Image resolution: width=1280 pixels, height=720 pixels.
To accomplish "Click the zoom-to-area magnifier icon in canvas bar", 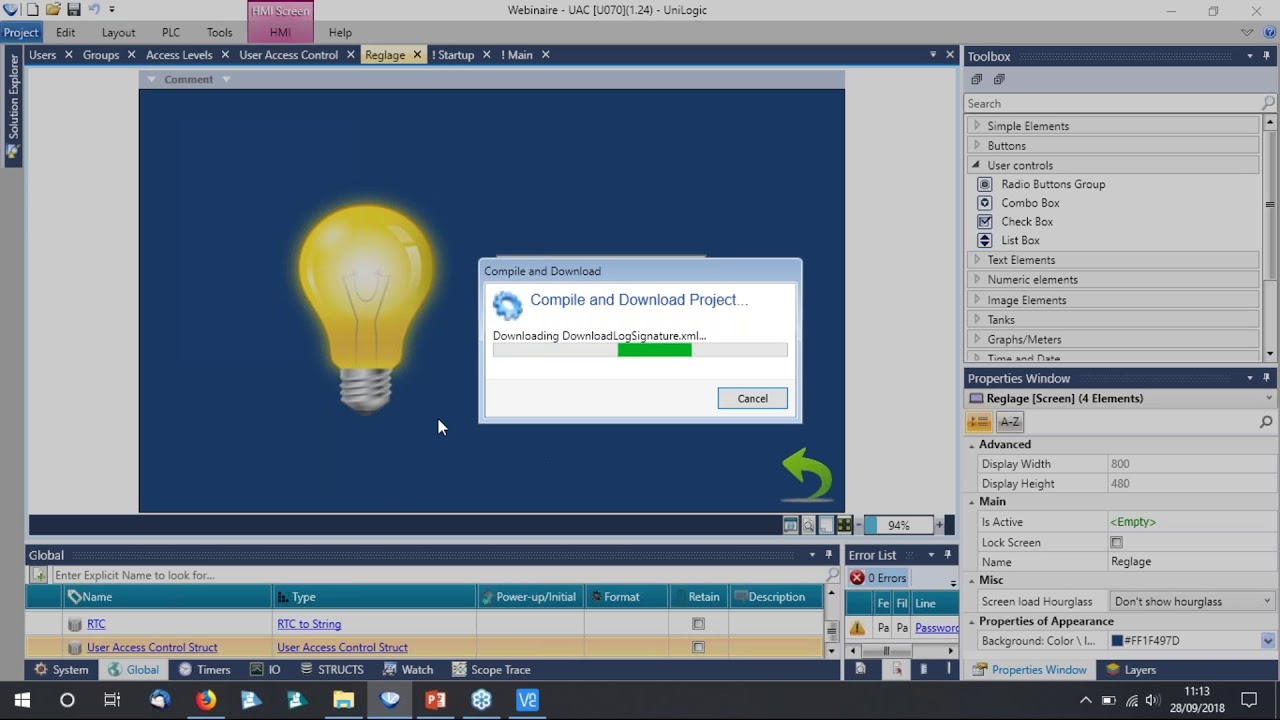I will click(808, 525).
